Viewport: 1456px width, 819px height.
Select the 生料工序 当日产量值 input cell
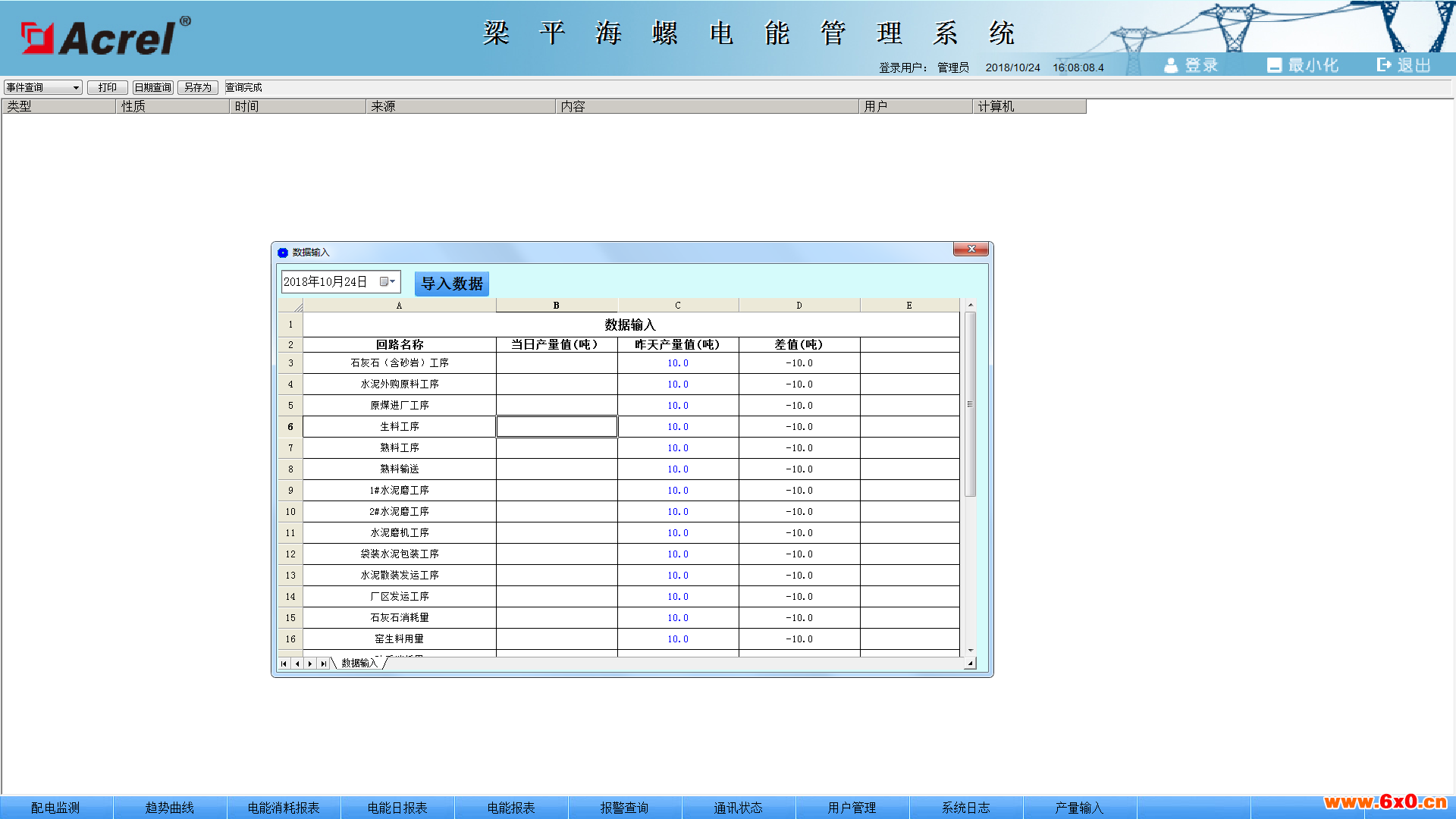point(557,427)
